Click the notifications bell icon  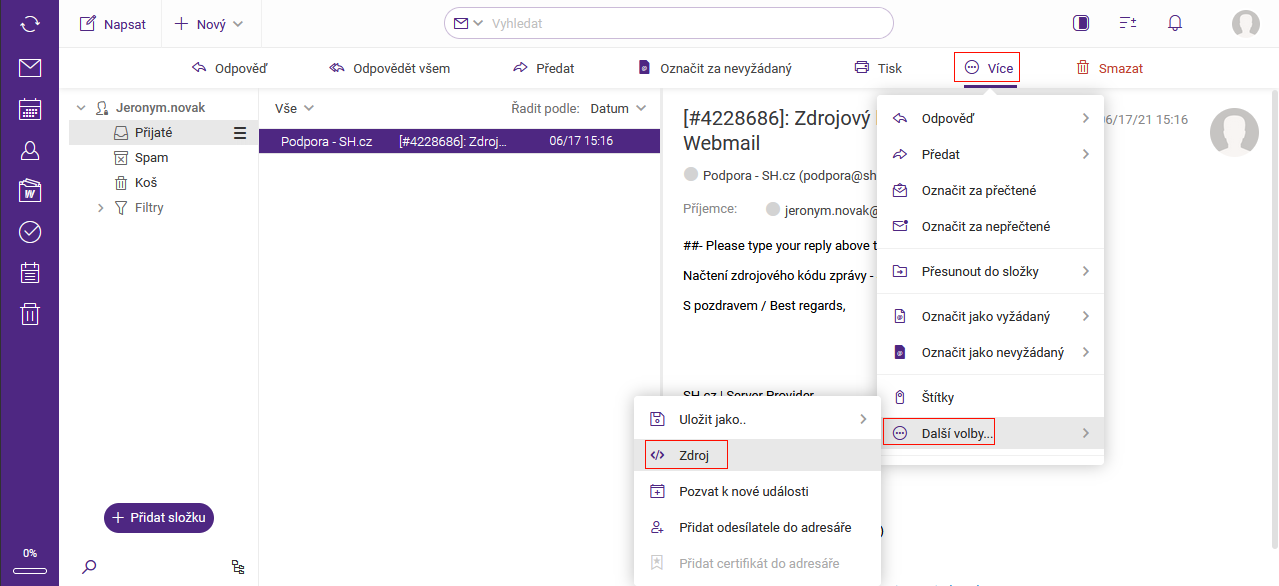(x=1175, y=23)
